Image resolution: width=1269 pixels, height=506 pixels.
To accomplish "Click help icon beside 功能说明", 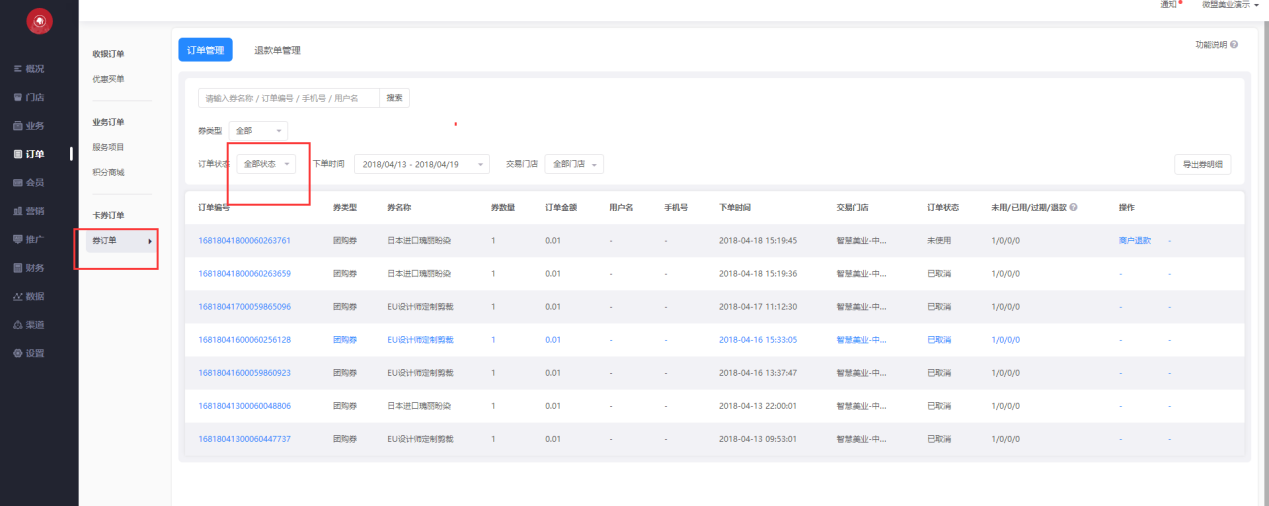I will (x=1234, y=45).
